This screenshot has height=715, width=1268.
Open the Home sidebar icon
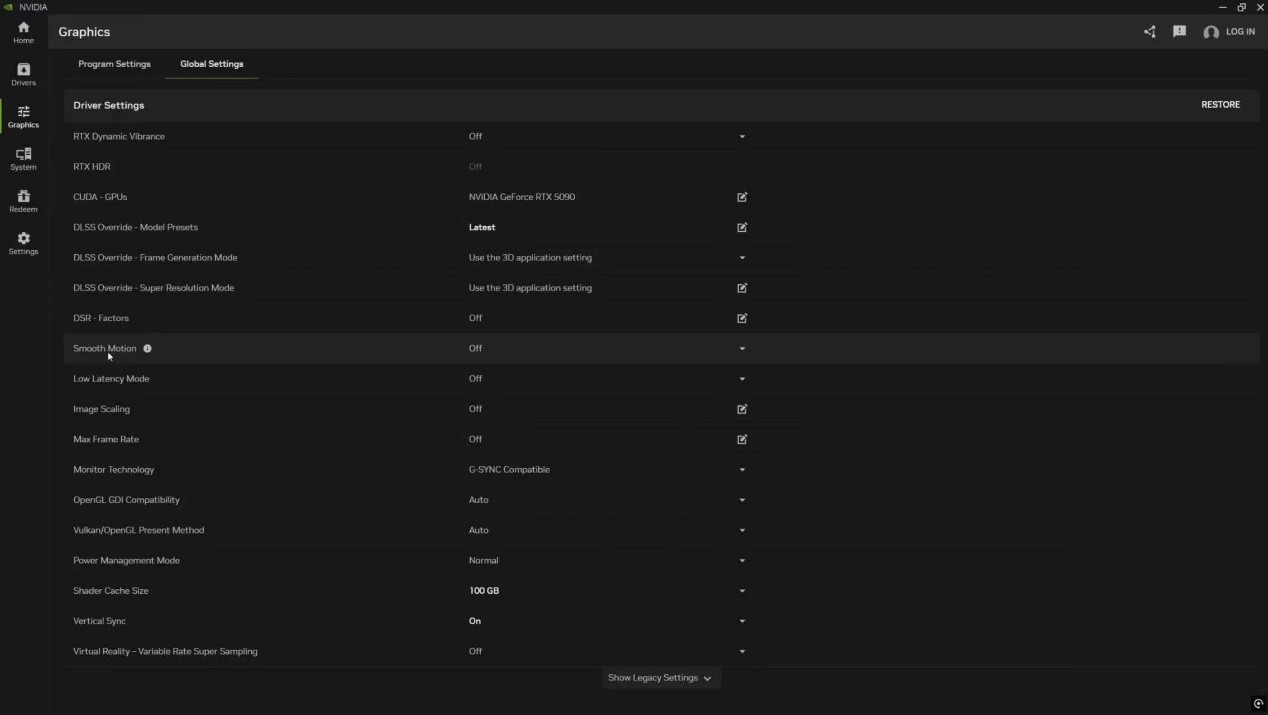tap(23, 32)
